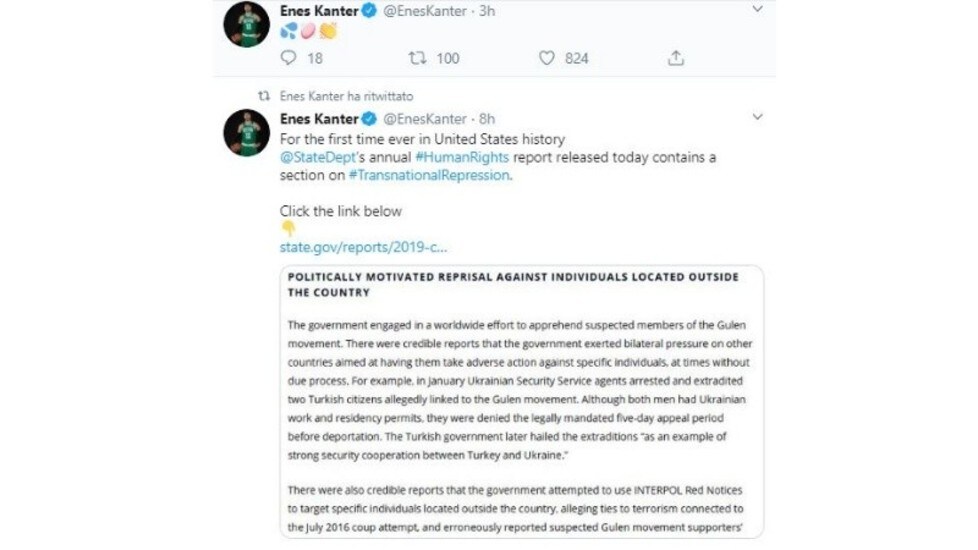Expand the second tweet's options chevron
Viewport: 978px width, 550px height.
point(757,117)
